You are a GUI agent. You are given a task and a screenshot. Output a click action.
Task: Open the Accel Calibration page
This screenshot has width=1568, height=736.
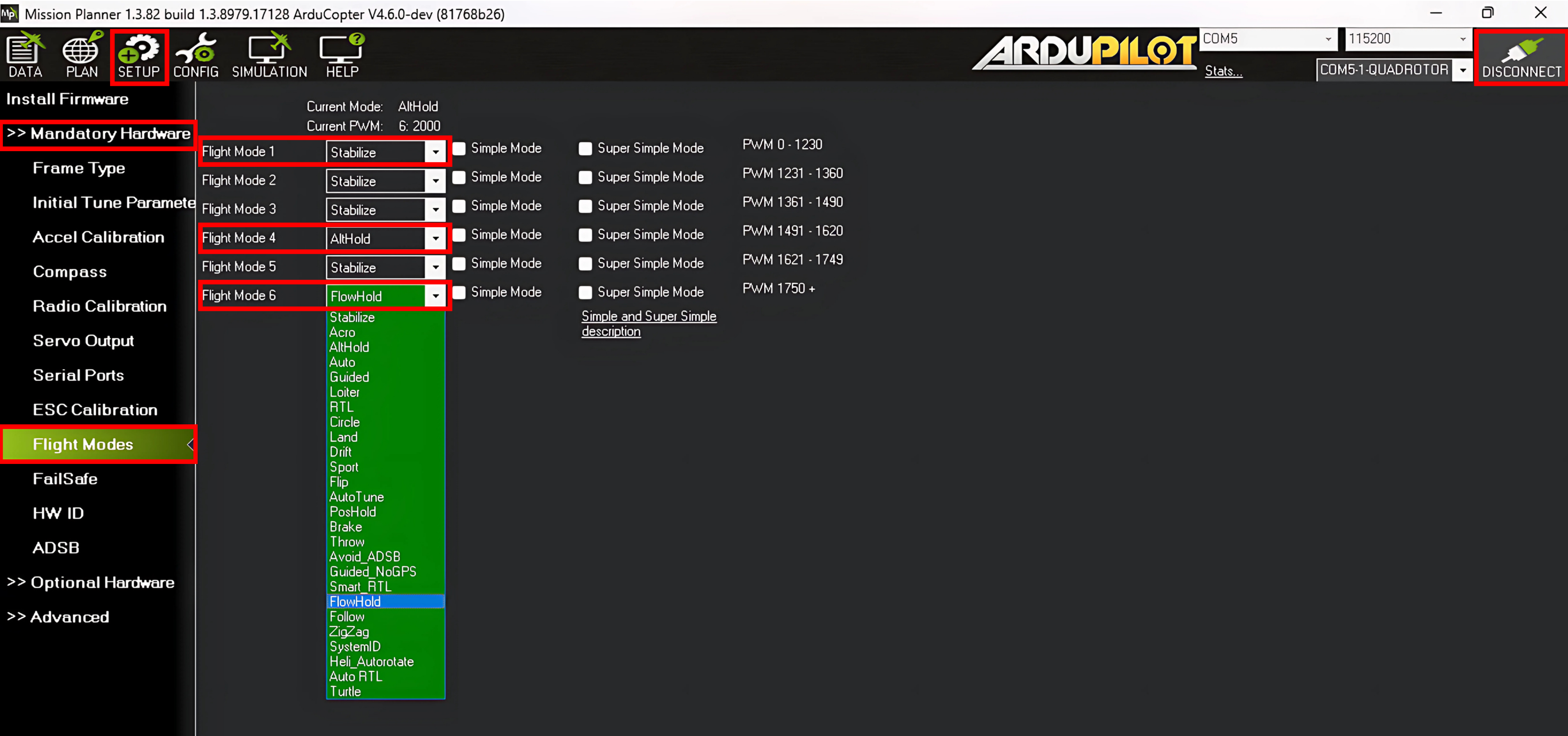(99, 237)
